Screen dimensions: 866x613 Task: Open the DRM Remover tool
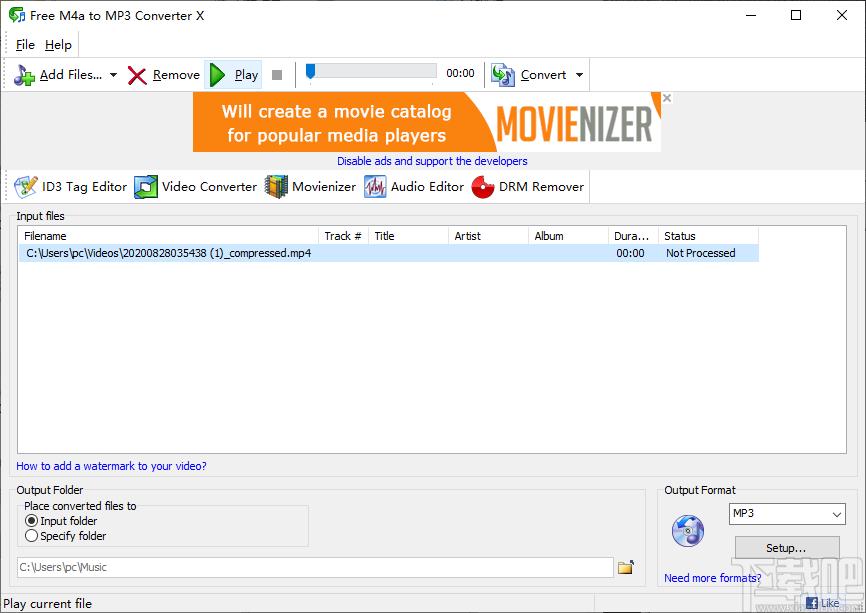tap(527, 187)
